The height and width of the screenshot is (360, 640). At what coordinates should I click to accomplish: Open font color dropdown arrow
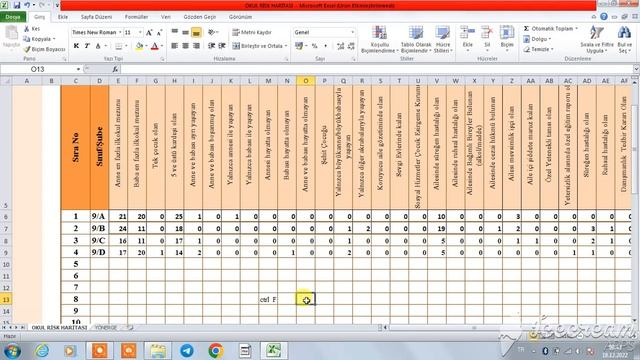(162, 46)
